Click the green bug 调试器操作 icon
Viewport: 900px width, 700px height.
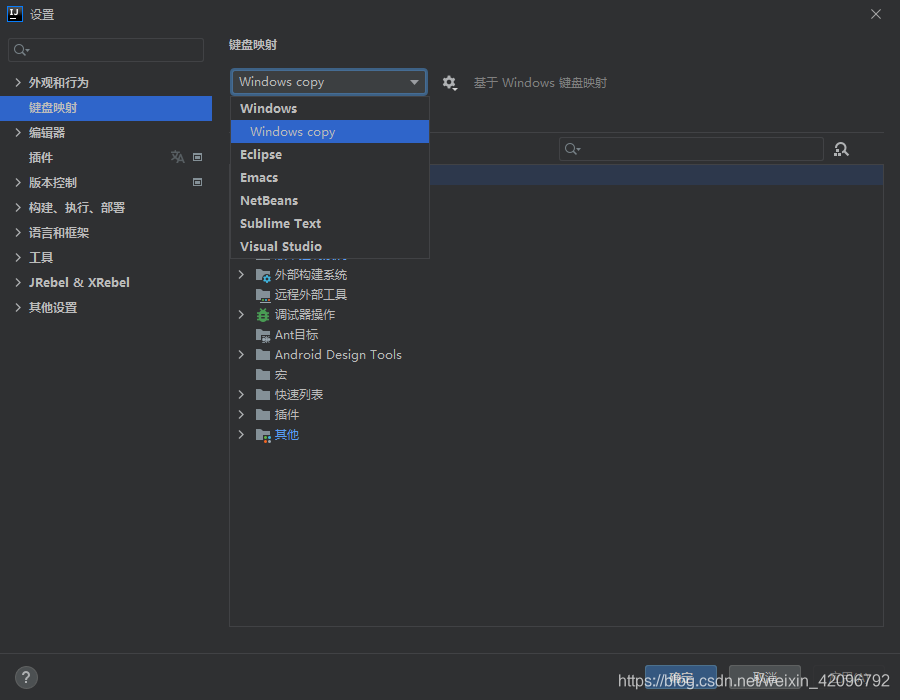[x=263, y=315]
